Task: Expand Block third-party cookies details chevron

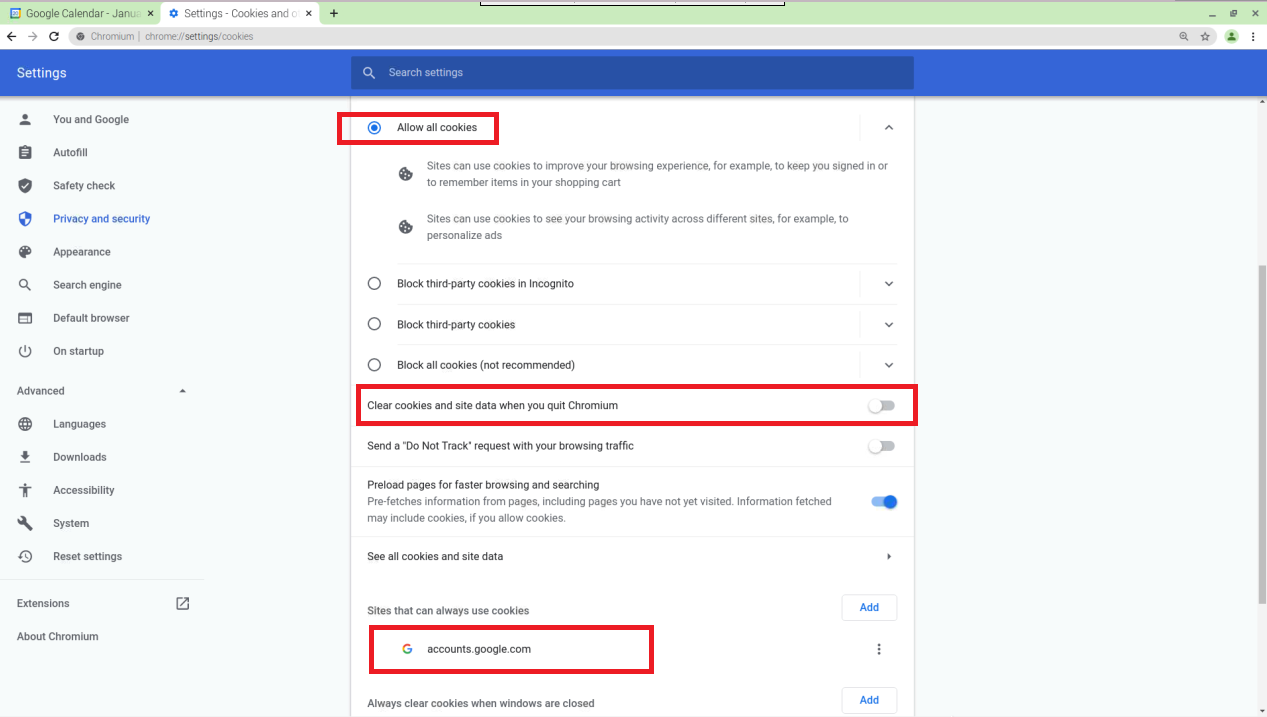Action: pos(889,324)
